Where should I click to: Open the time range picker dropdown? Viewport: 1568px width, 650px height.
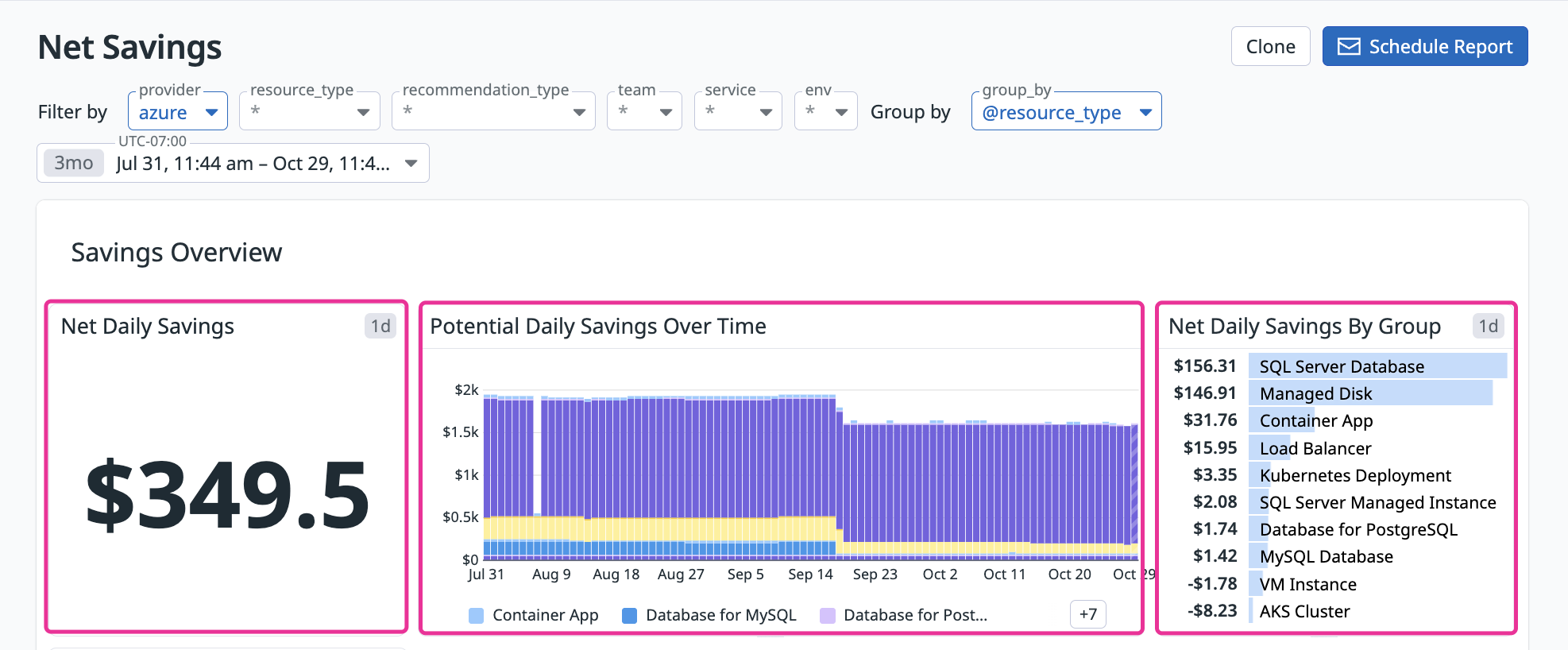(x=411, y=164)
